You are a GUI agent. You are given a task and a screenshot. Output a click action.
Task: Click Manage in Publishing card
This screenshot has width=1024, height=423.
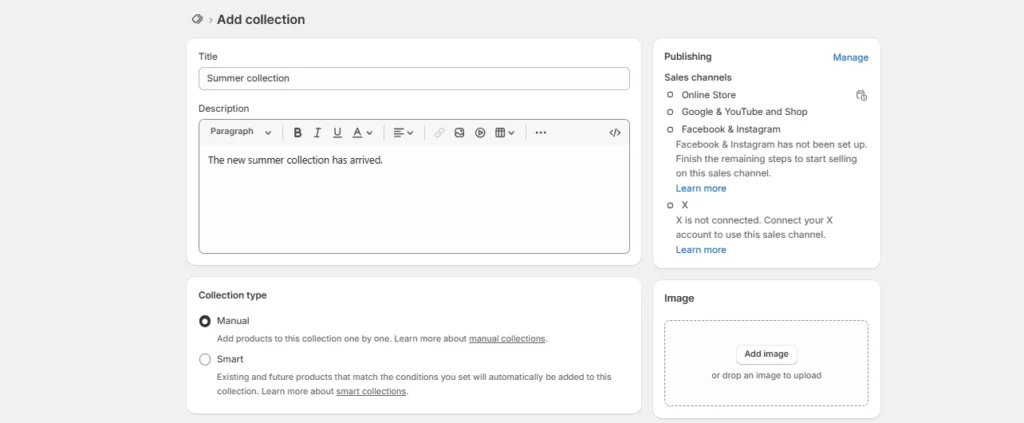pyautogui.click(x=850, y=57)
